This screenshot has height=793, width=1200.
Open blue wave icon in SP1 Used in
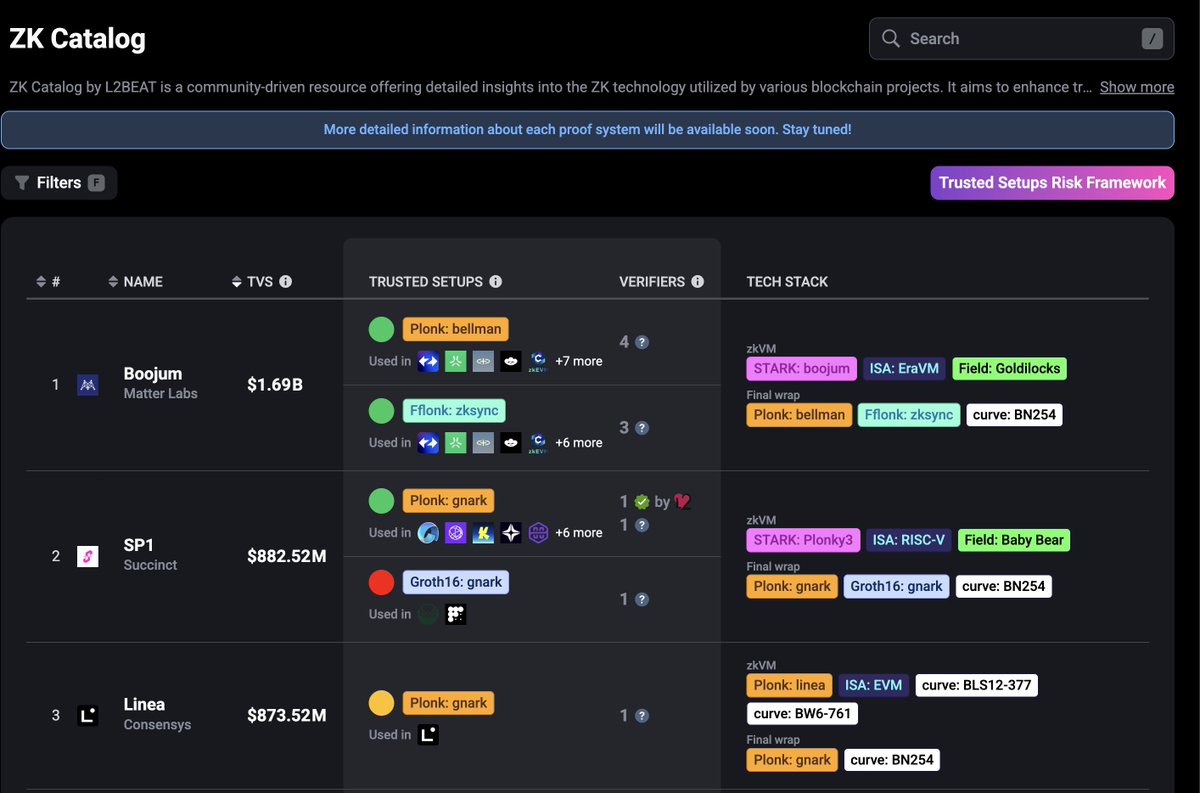pos(428,532)
